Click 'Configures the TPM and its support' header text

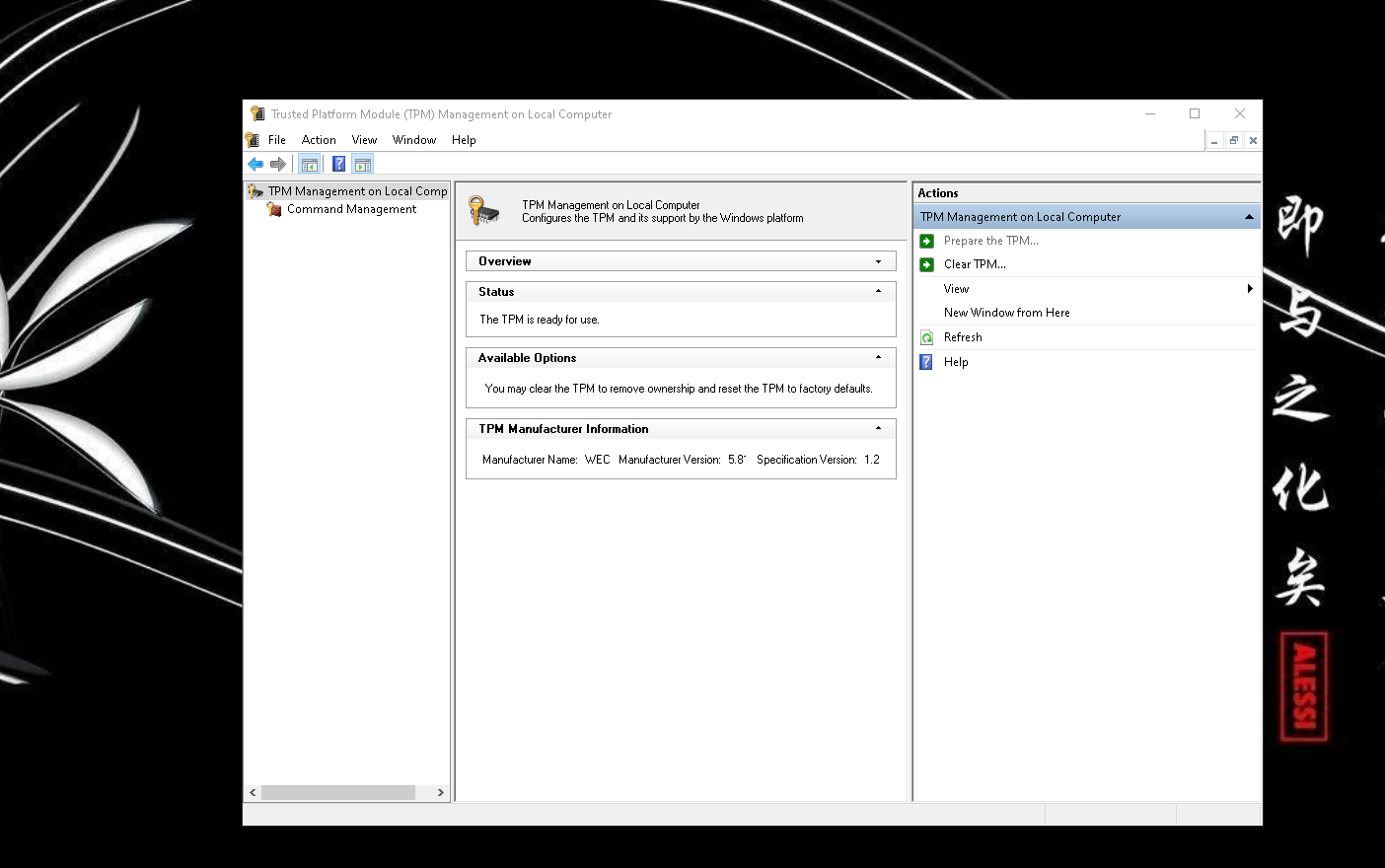[x=663, y=219]
